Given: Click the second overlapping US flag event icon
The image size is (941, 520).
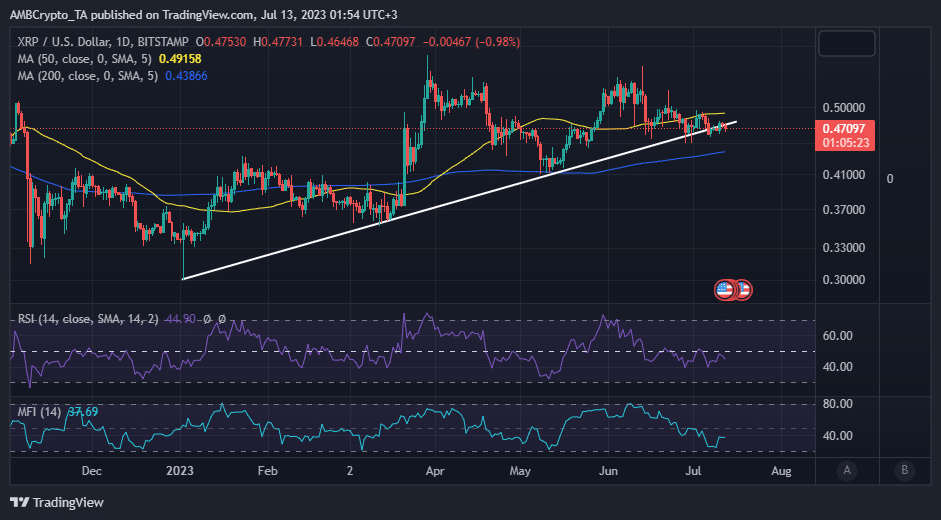Looking at the screenshot, I should tap(742, 290).
